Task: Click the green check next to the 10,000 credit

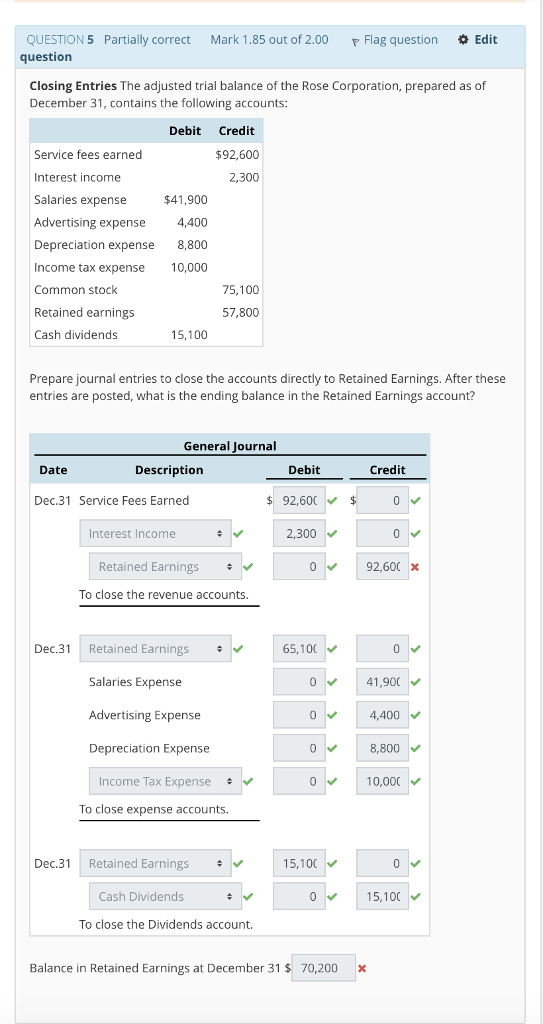Action: click(416, 781)
